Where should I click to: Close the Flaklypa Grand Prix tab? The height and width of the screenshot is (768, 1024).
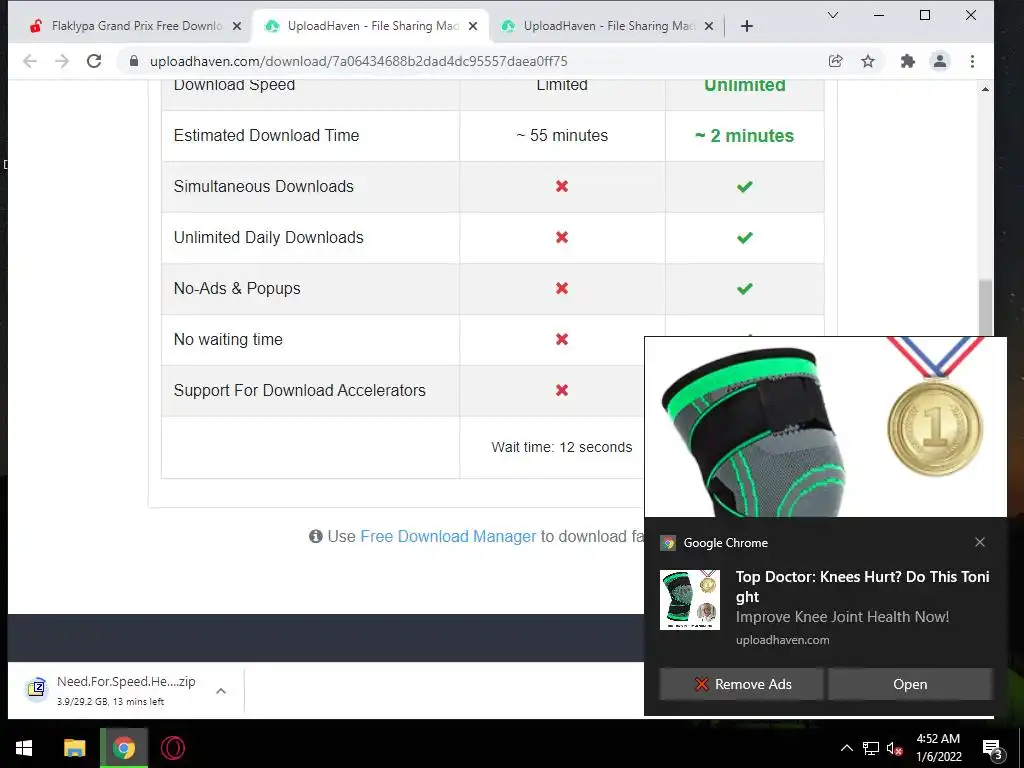tap(237, 26)
